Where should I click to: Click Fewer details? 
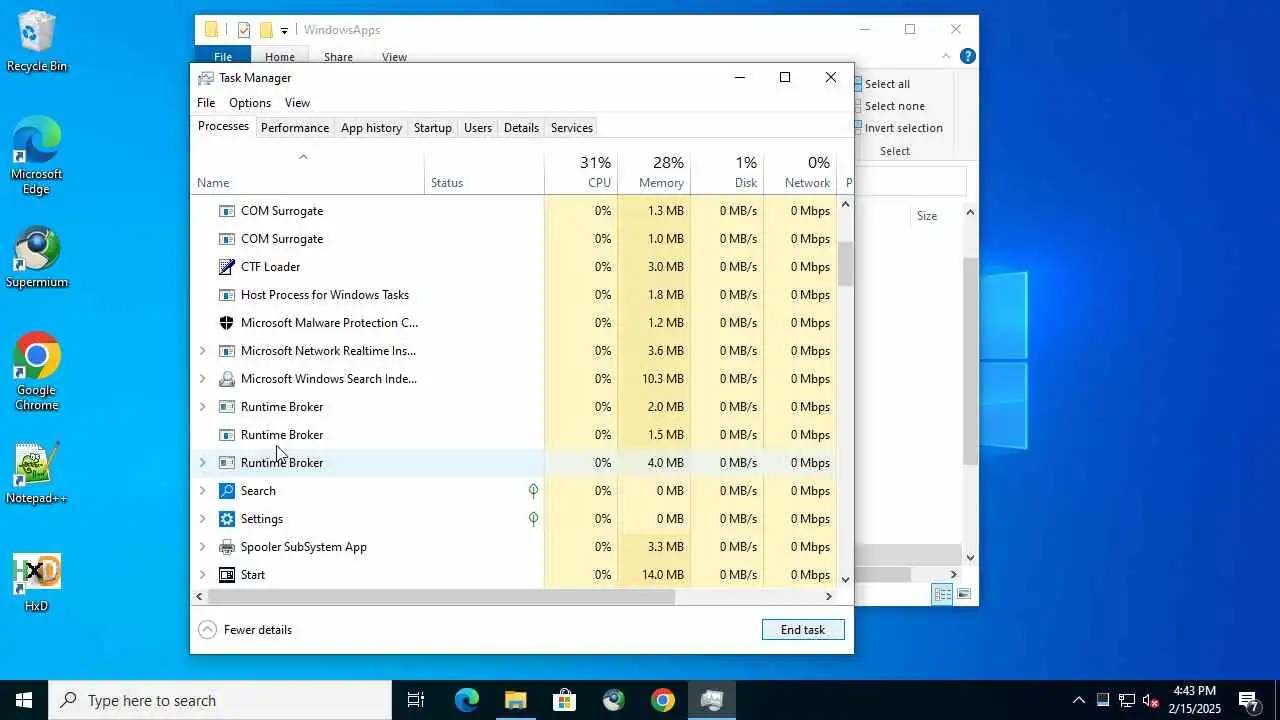[245, 630]
